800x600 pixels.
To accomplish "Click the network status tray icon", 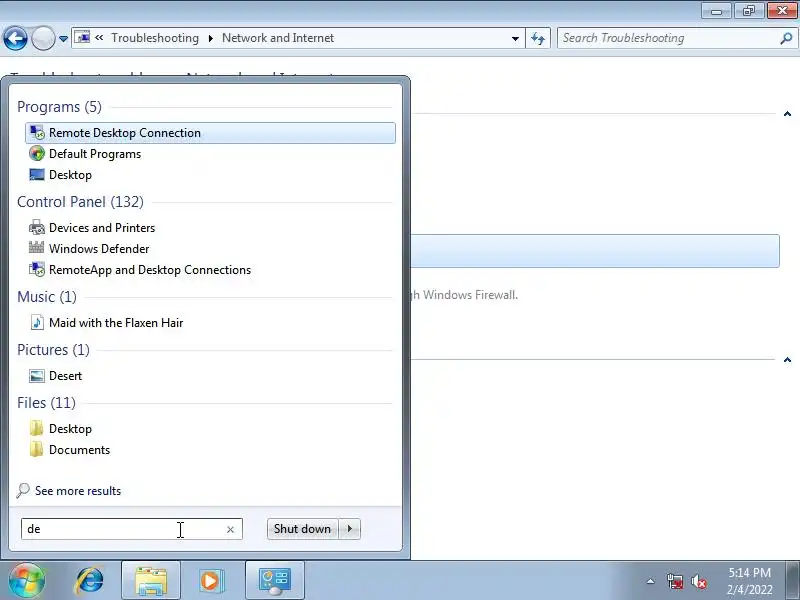I will 675,581.
